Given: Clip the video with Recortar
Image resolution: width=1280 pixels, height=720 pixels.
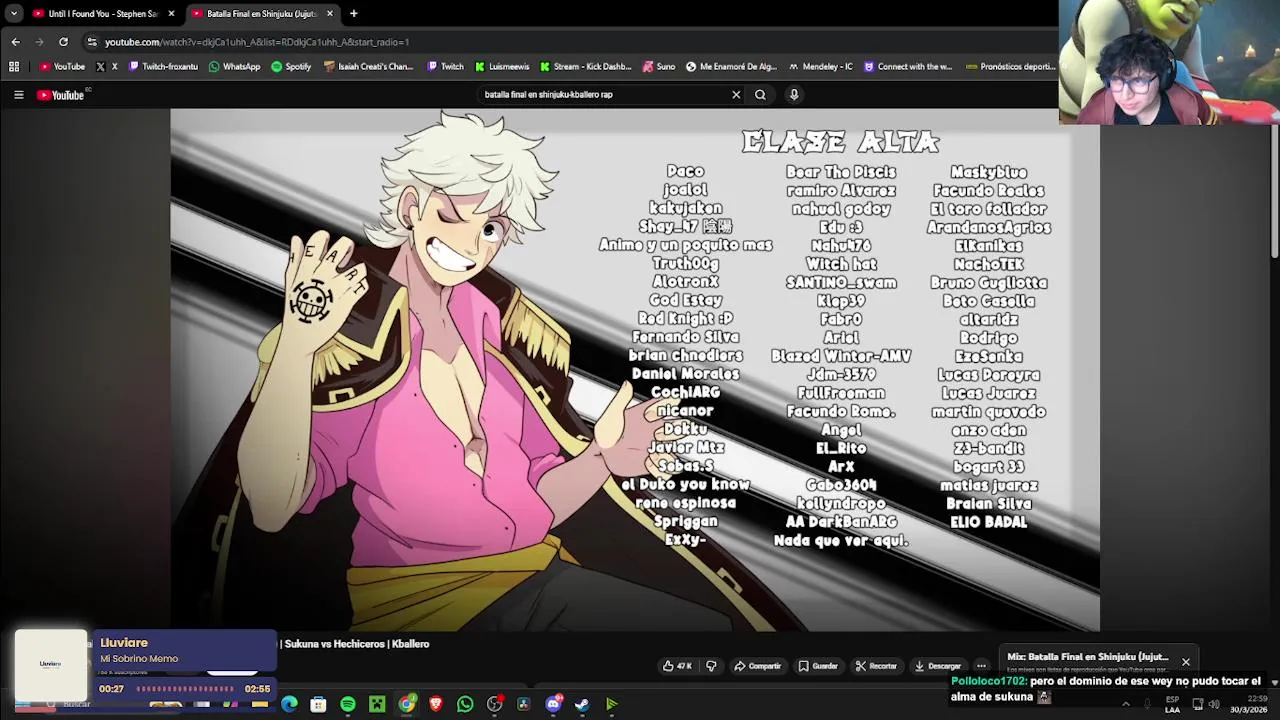Looking at the screenshot, I should pos(876,666).
